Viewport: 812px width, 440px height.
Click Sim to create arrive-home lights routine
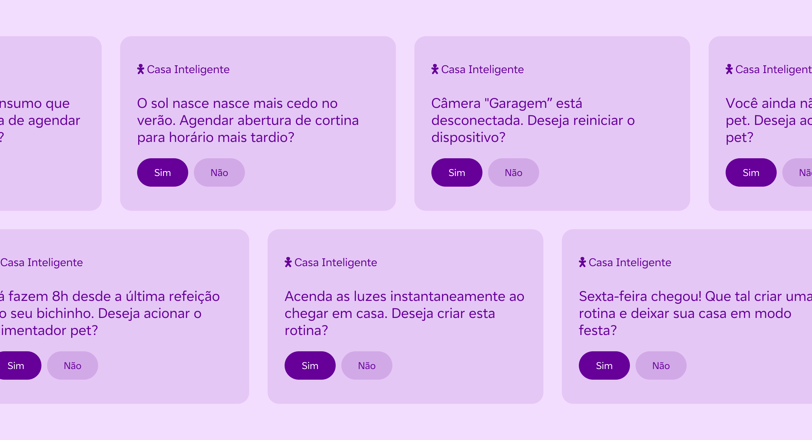tap(310, 365)
